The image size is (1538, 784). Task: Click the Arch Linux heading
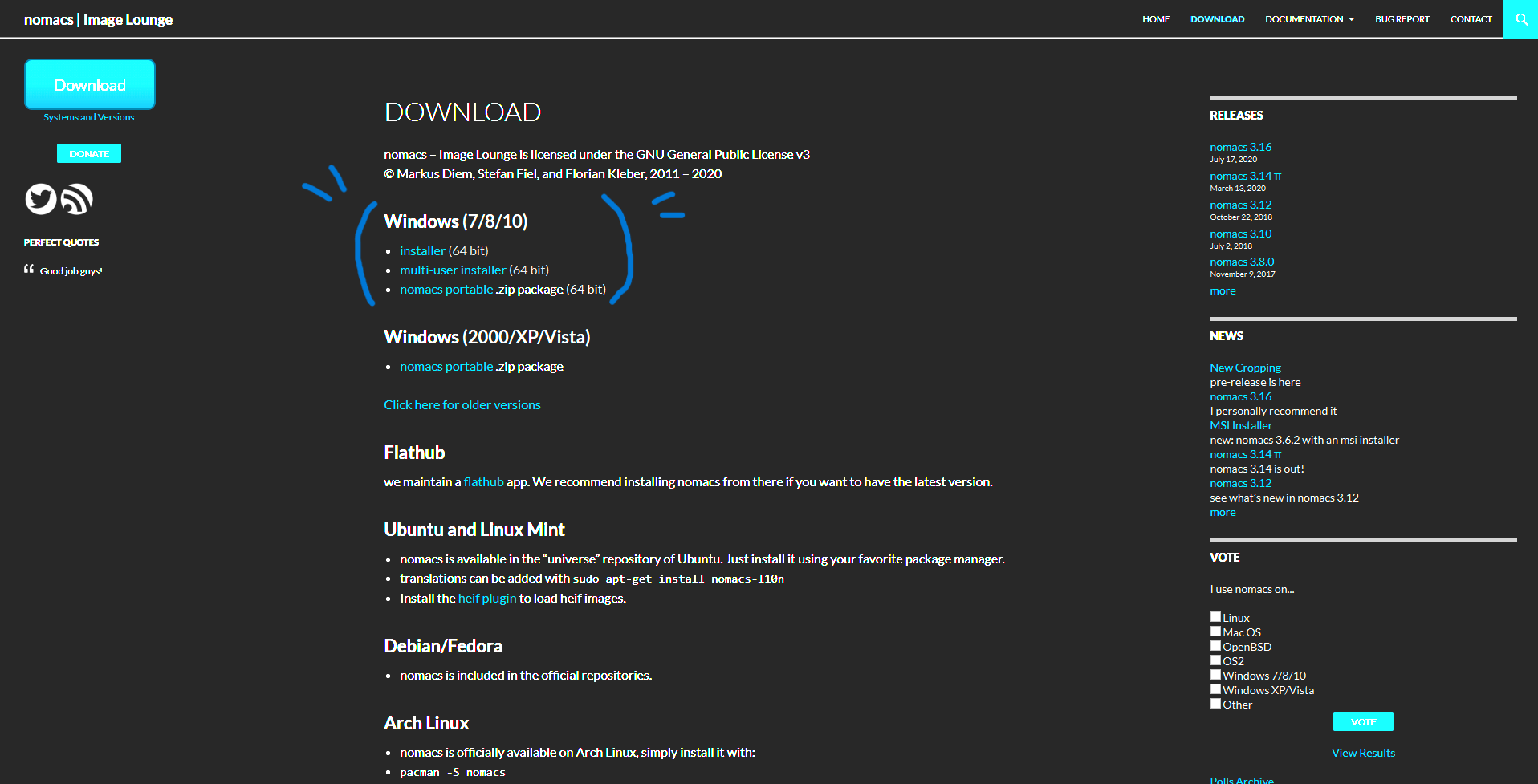[426, 723]
